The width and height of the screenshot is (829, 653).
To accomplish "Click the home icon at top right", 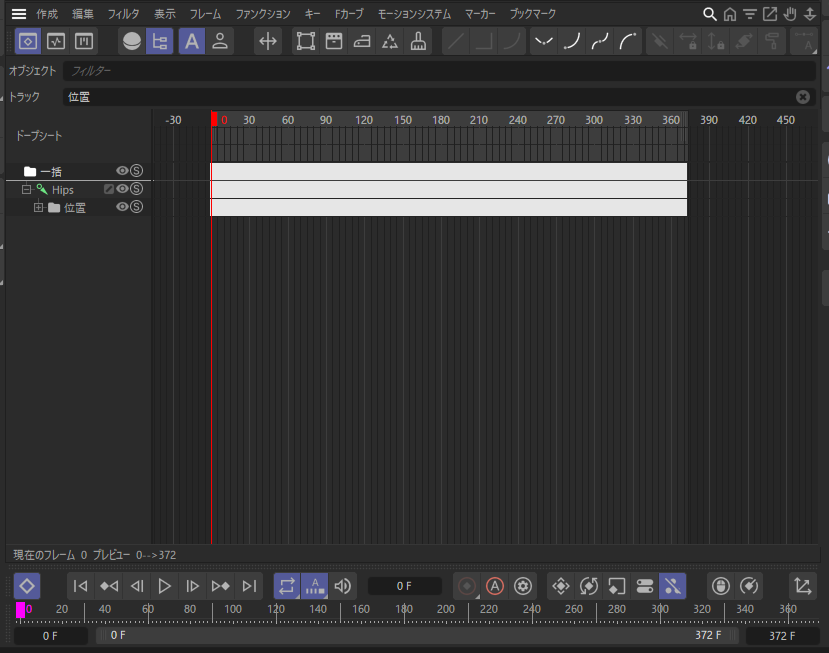I will (x=730, y=14).
